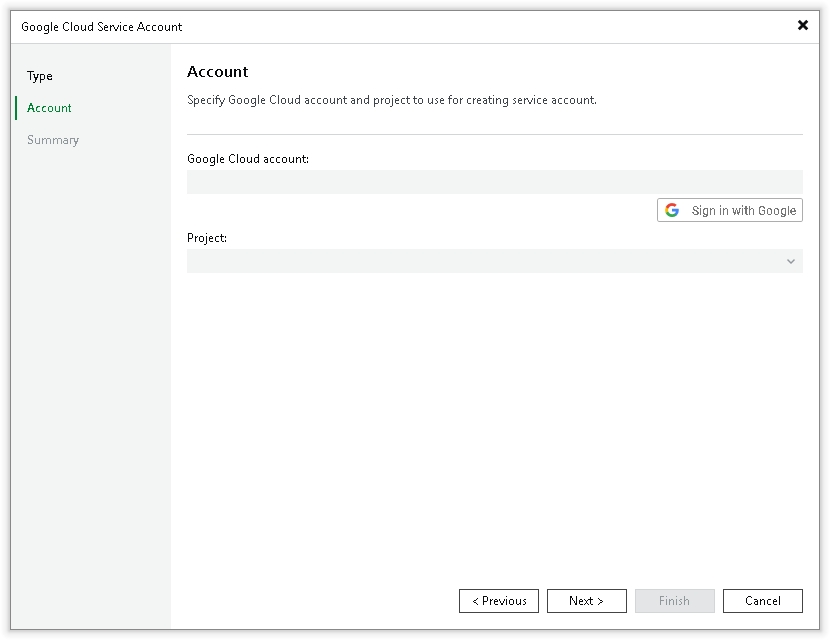Screen dimensions: 830x640
Task: Click the Project label text
Action: (207, 238)
